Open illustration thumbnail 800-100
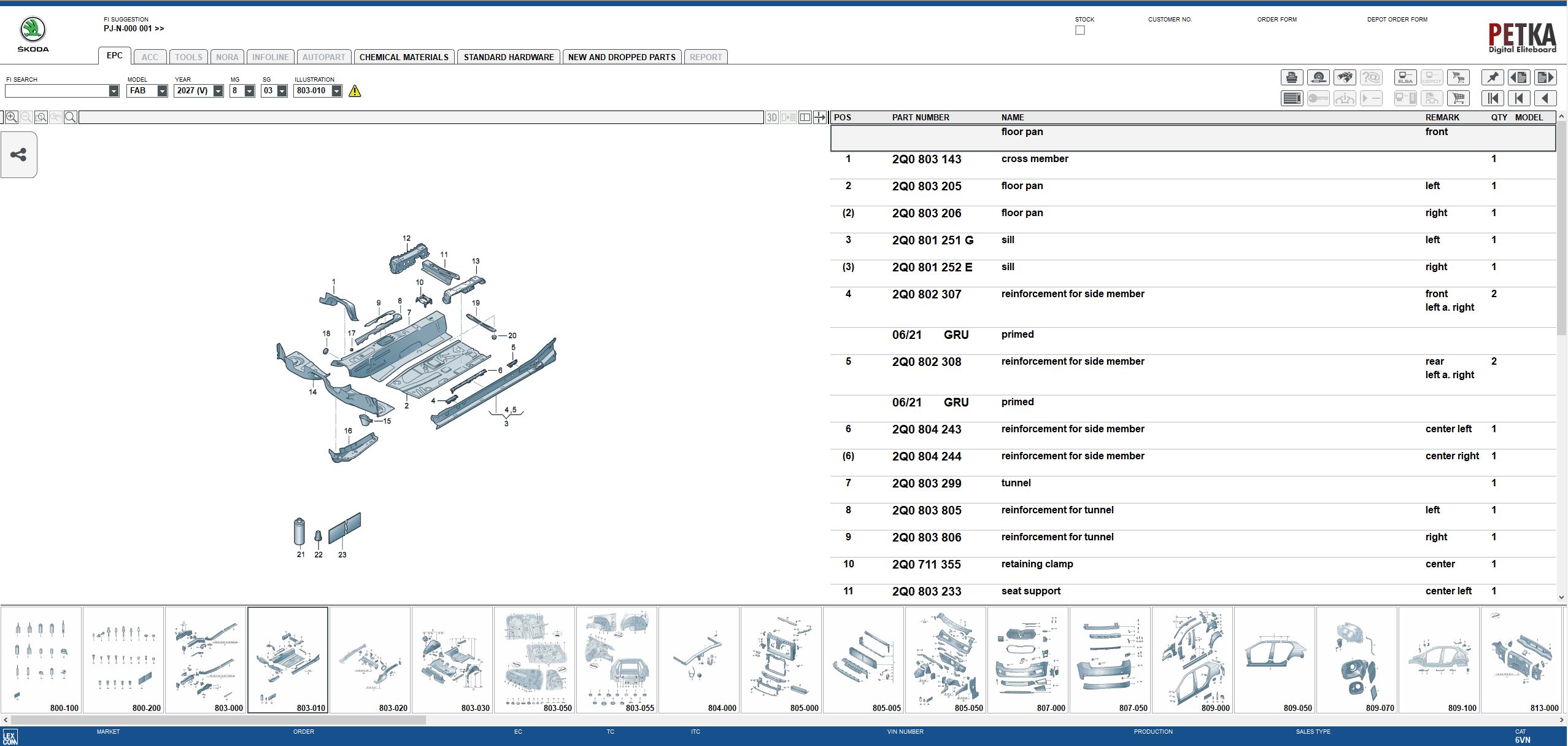Viewport: 1568px width, 746px height. 41,660
